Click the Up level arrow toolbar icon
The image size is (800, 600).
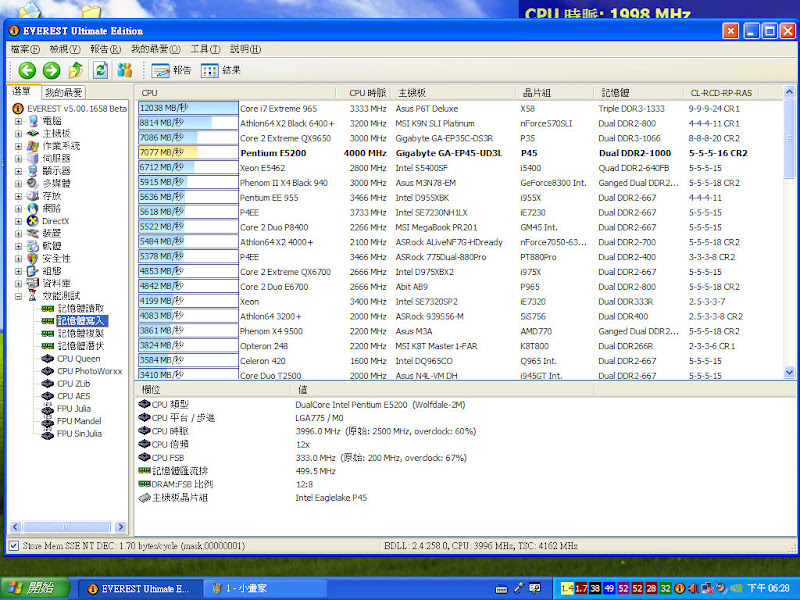pyautogui.click(x=76, y=70)
